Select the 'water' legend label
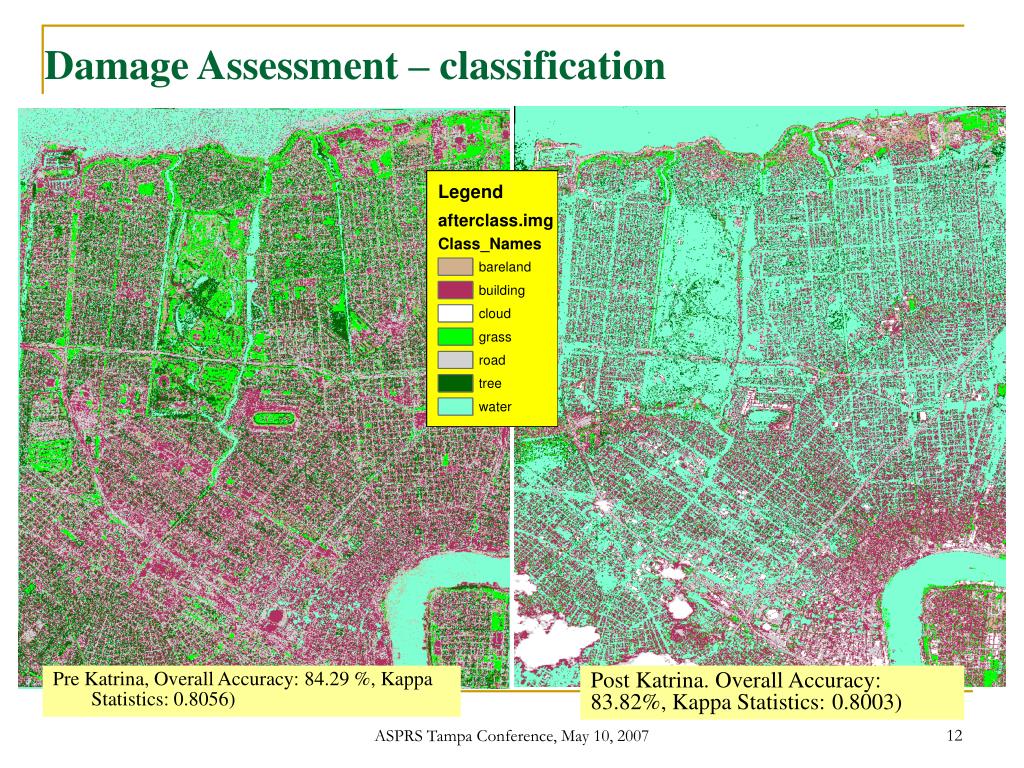 coord(494,406)
